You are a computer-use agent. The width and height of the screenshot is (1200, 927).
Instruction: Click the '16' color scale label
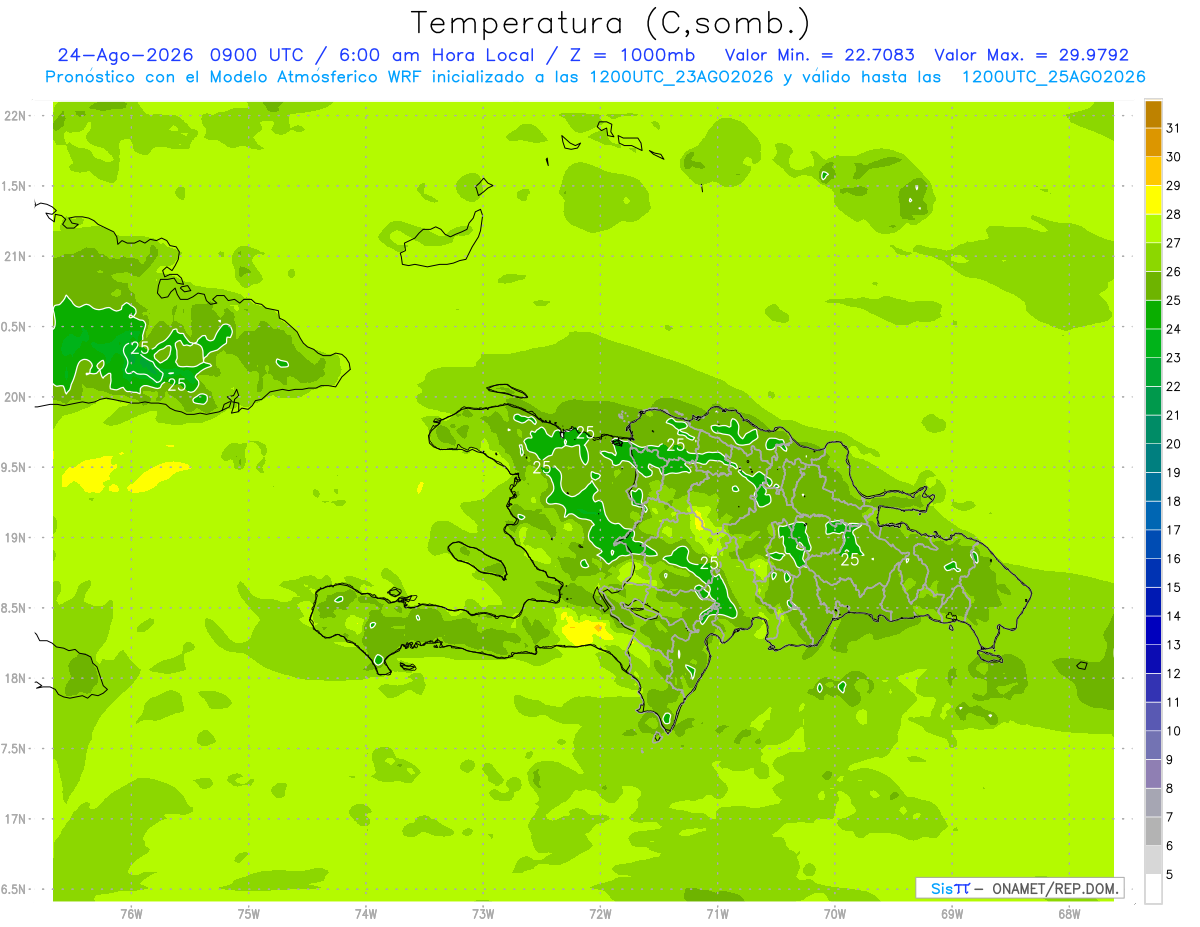click(x=1174, y=559)
